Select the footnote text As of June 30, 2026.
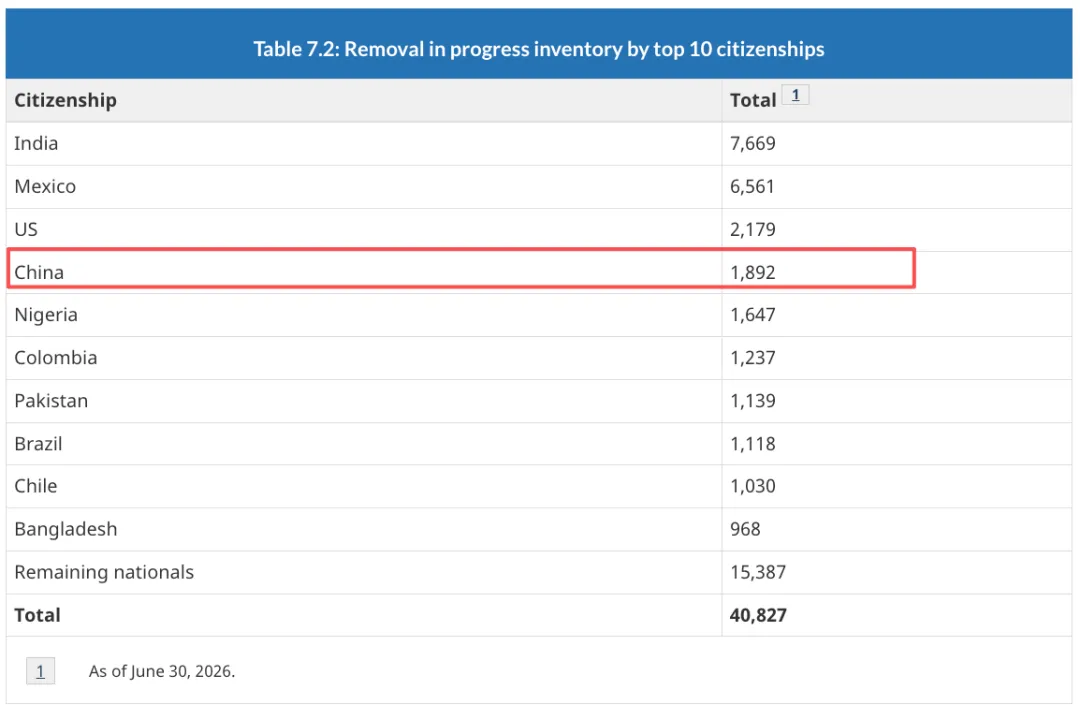Image resolution: width=1080 pixels, height=705 pixels. tap(162, 671)
